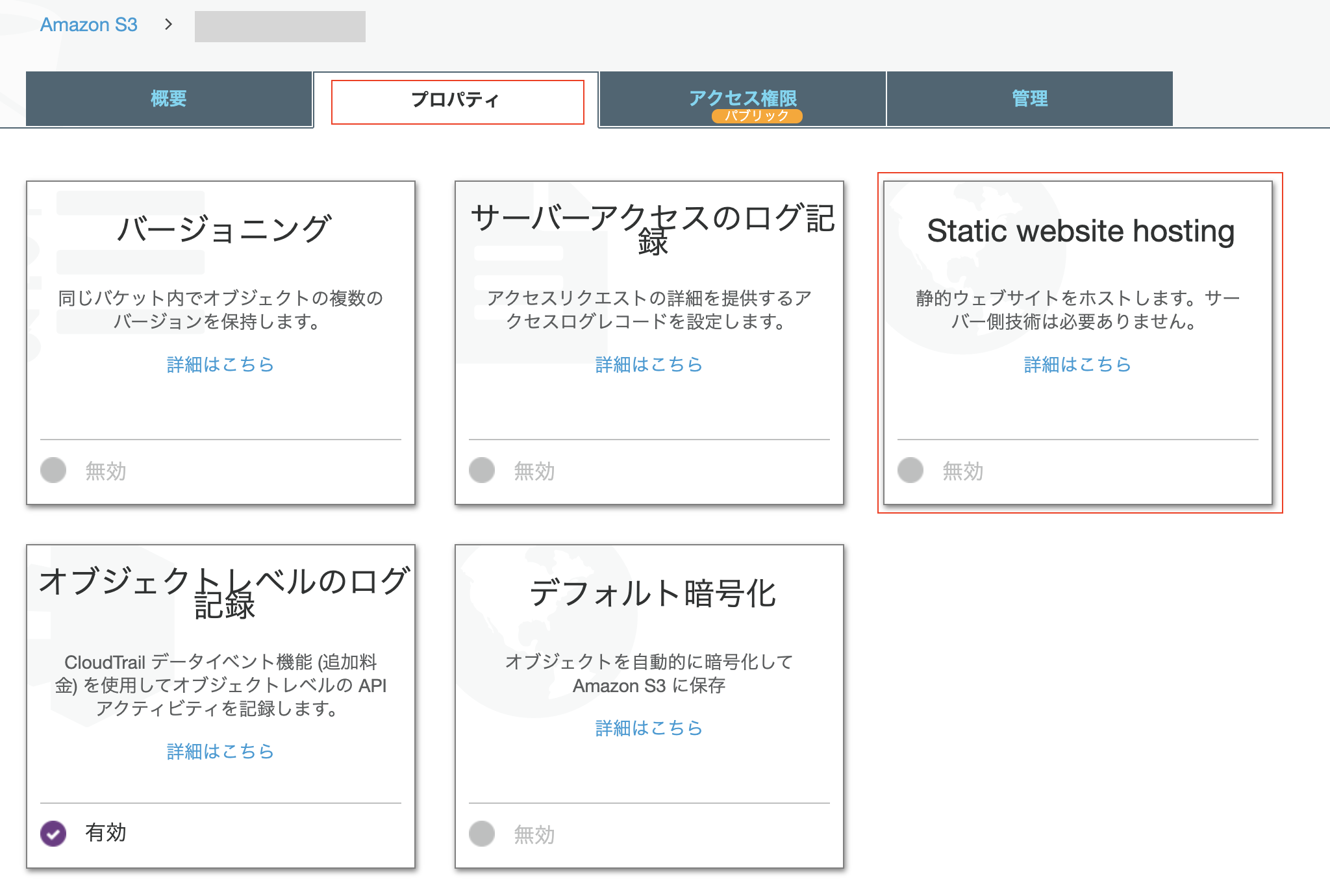Go to the 管理 tab
The width and height of the screenshot is (1330, 896).
[x=1030, y=99]
